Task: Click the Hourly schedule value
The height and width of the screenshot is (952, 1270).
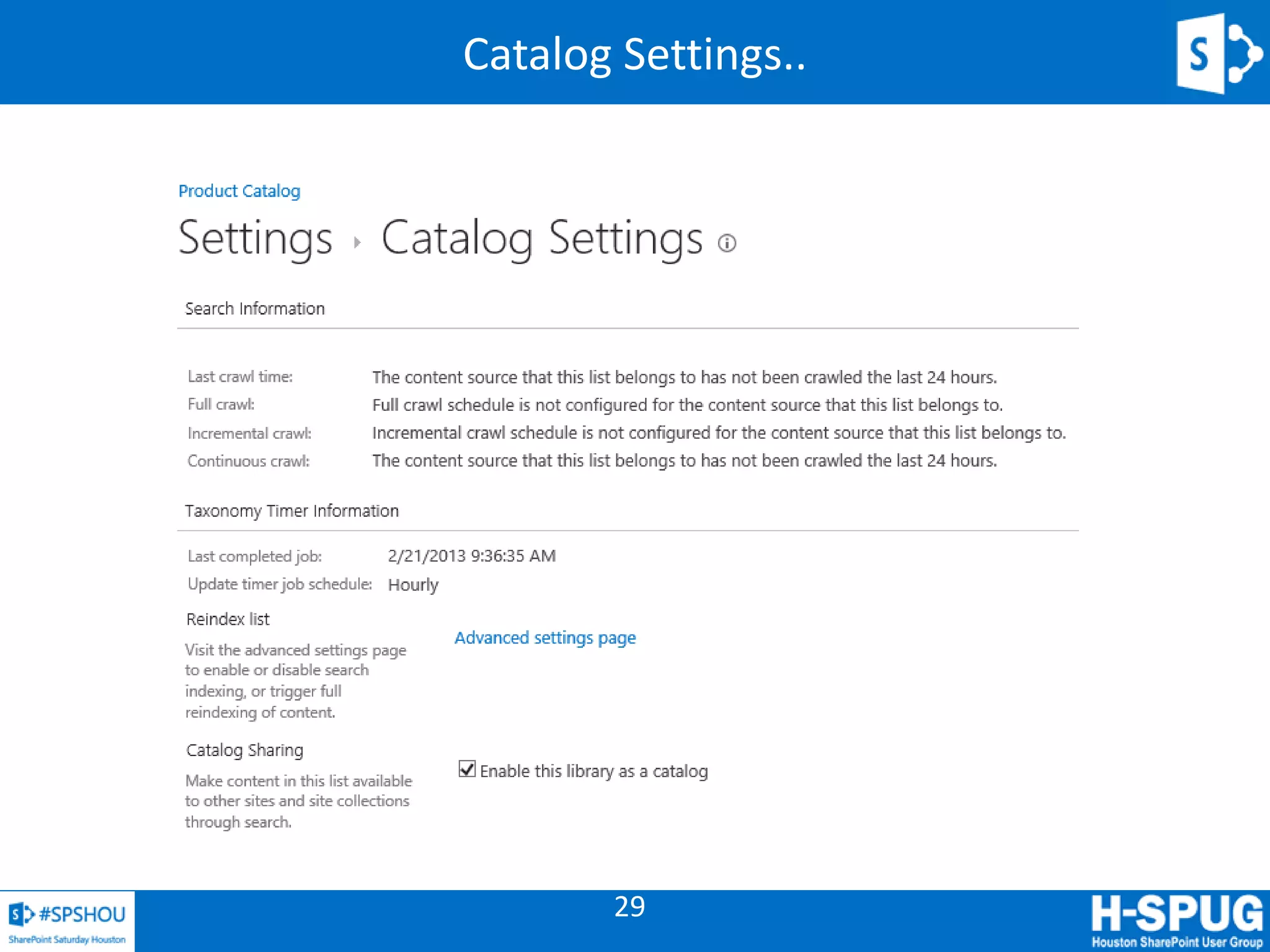Action: 413,585
